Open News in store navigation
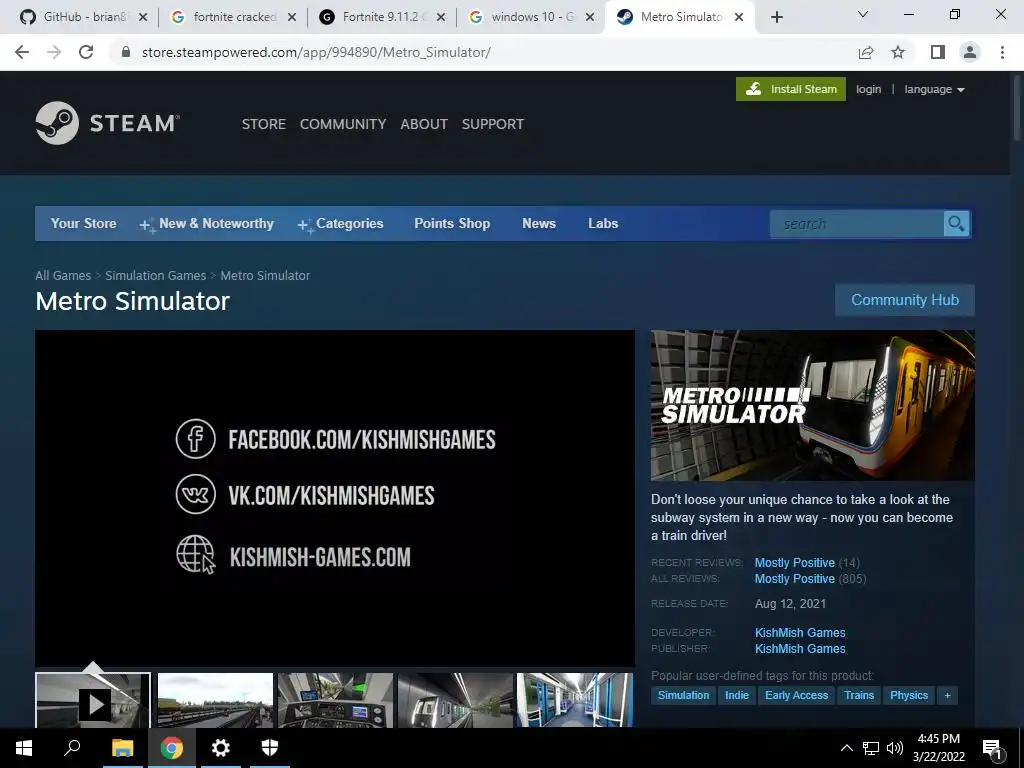Image resolution: width=1024 pixels, height=768 pixels. [x=539, y=224]
